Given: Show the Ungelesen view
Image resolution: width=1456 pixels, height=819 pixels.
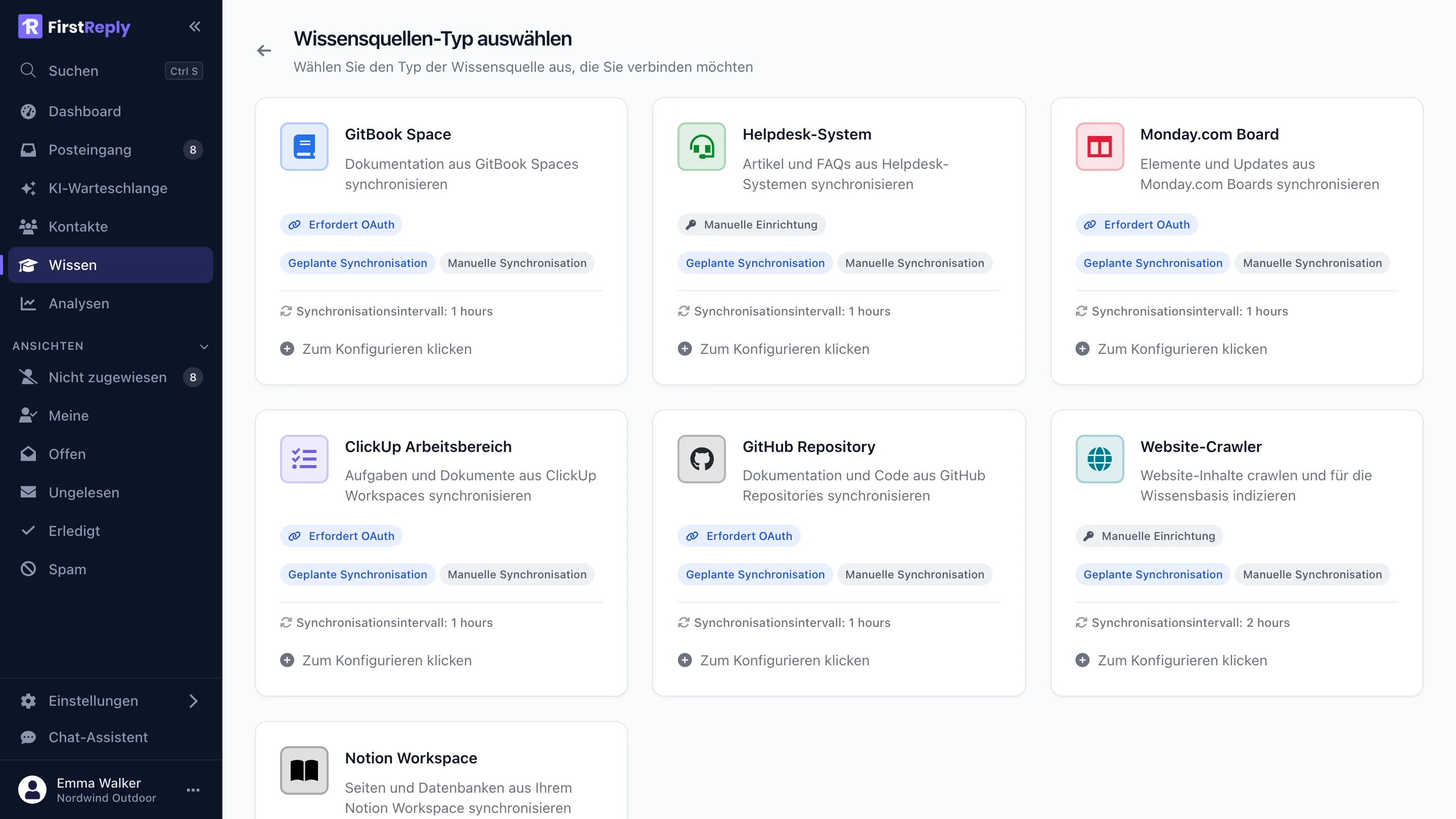Looking at the screenshot, I should [x=111, y=492].
